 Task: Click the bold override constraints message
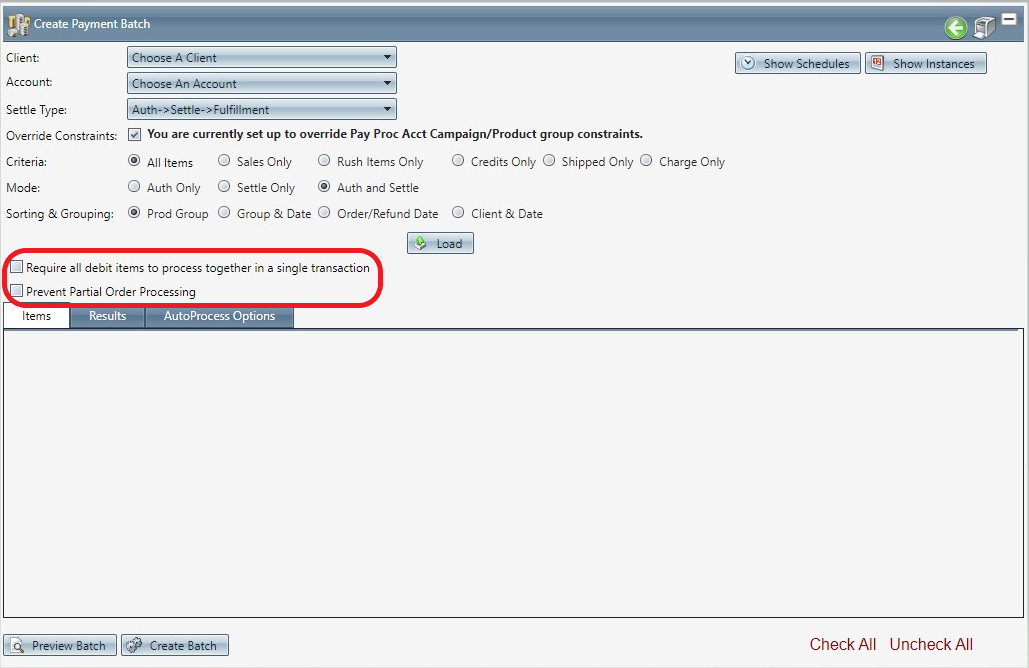coord(395,134)
